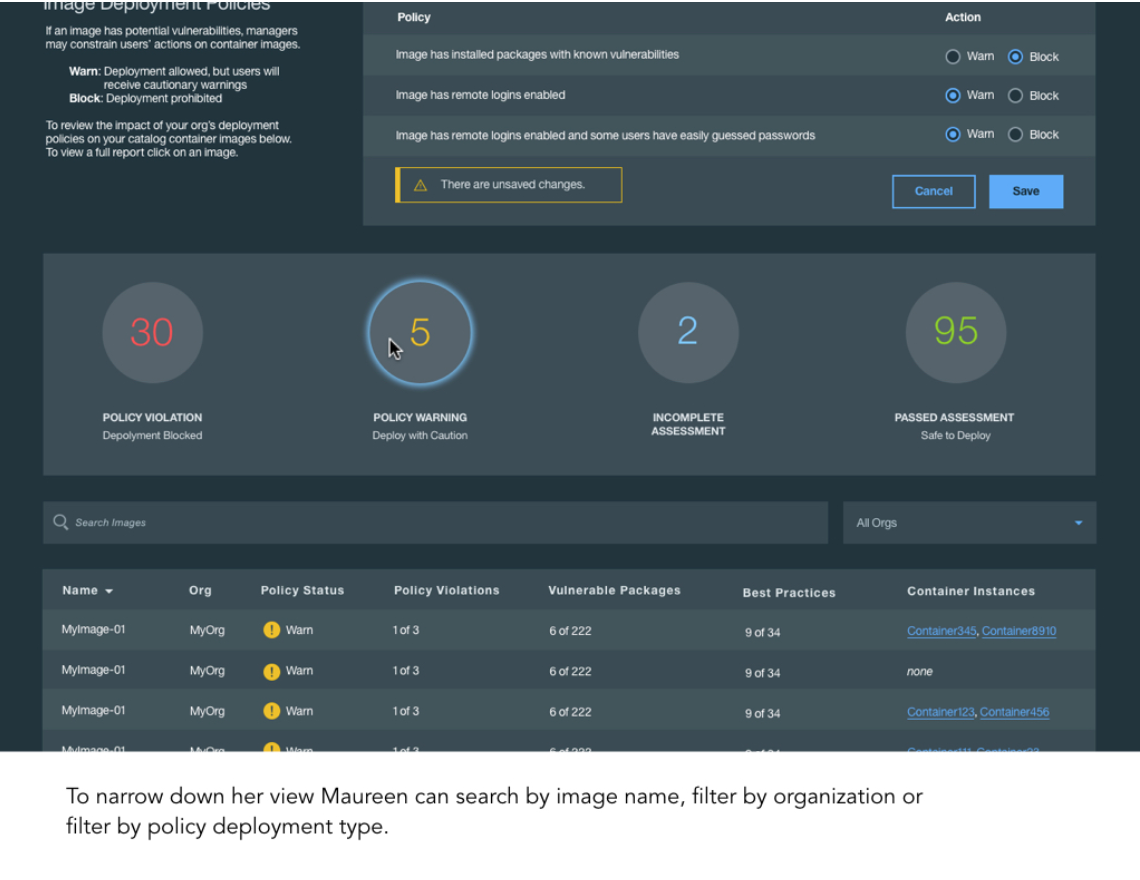Click the Policy Status column header

(x=302, y=591)
